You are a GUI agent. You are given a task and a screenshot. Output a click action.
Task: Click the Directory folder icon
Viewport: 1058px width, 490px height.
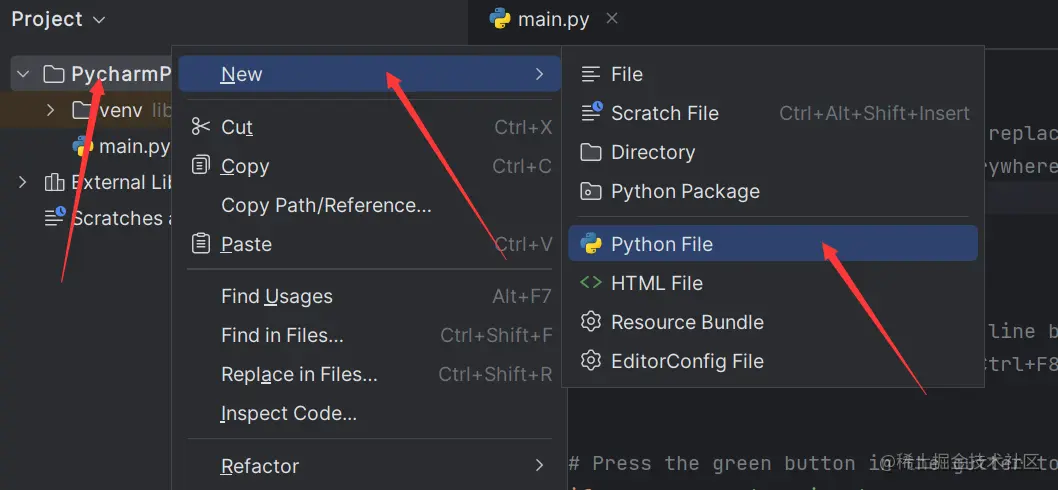[x=590, y=153]
